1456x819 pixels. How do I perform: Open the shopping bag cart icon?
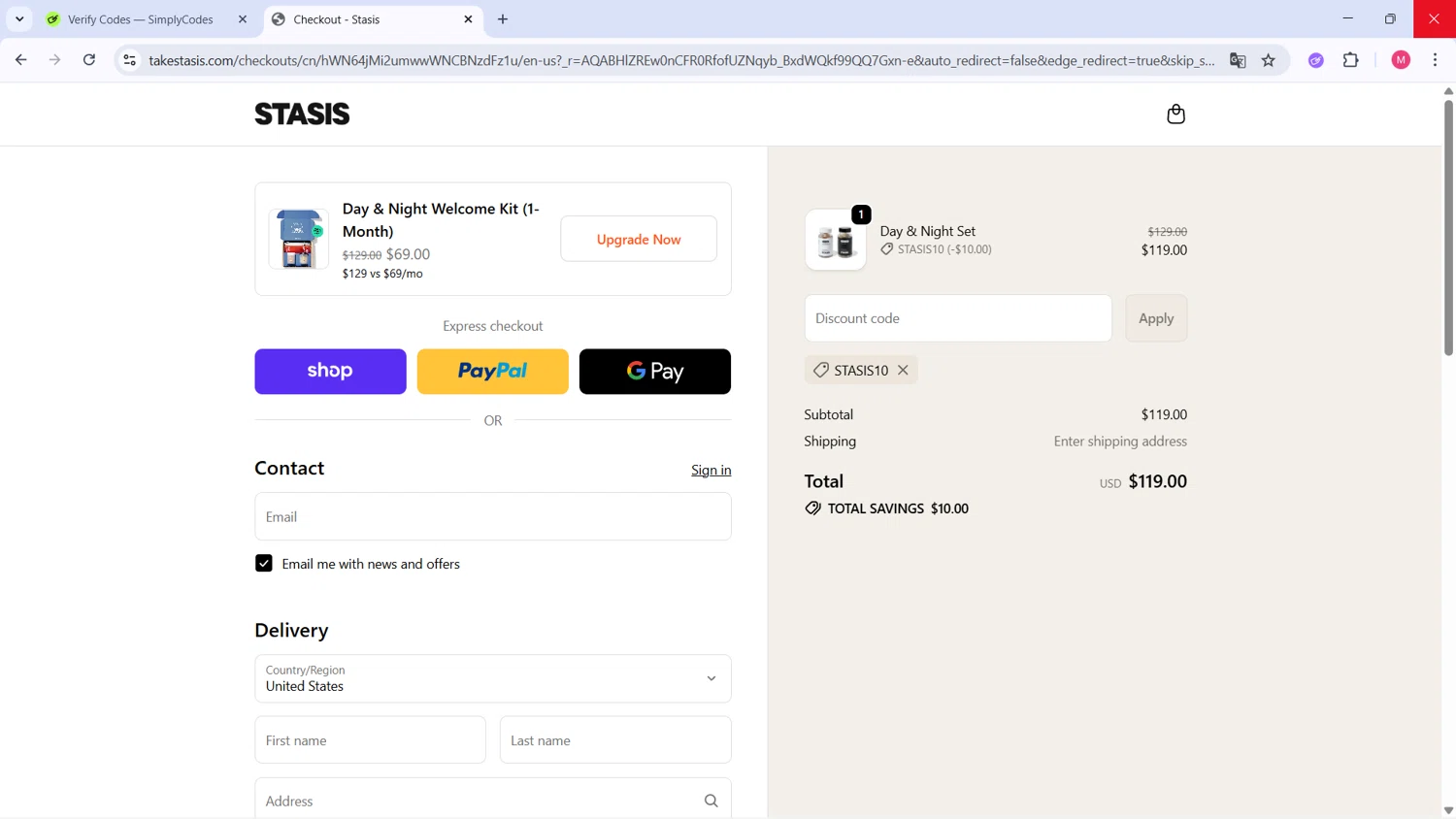point(1175,115)
